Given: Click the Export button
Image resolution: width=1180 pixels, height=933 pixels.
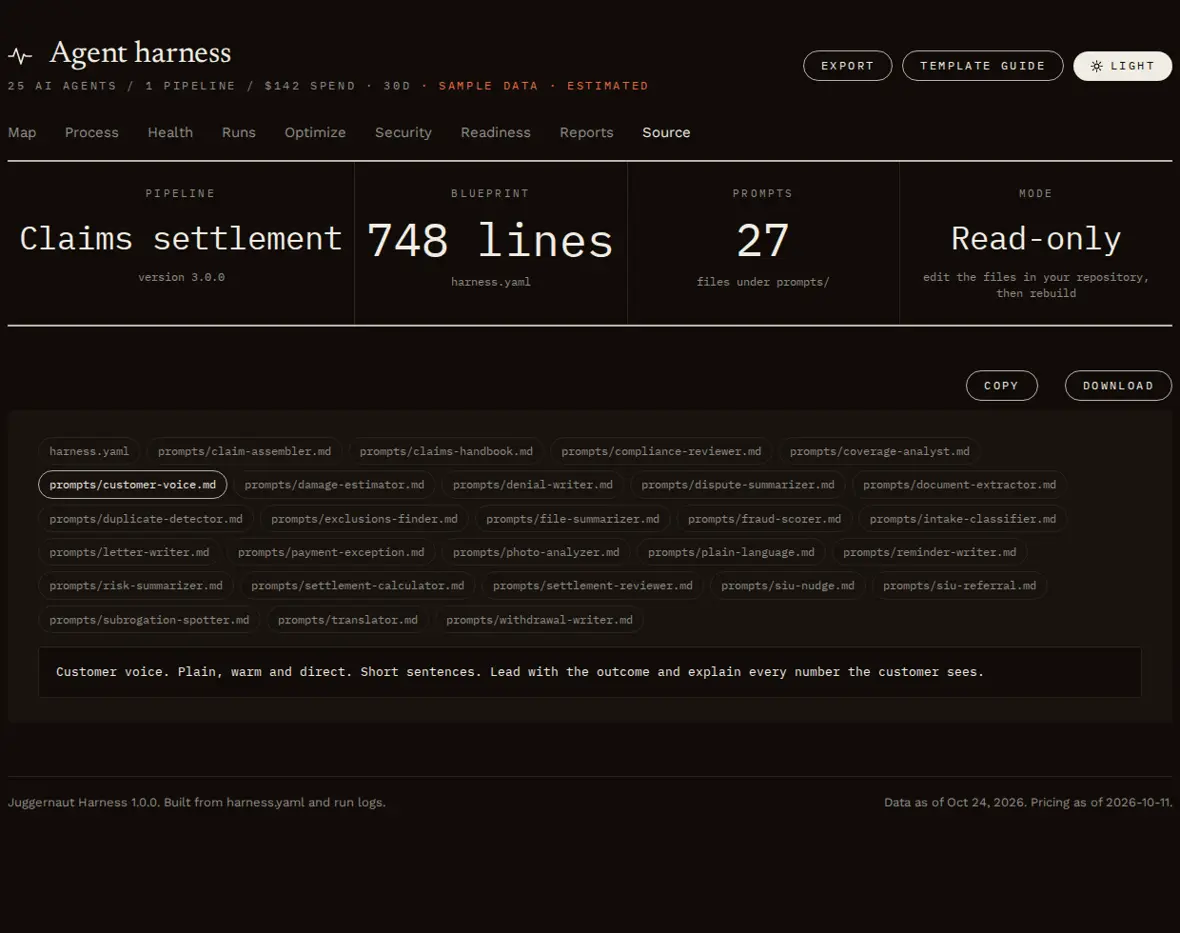Looking at the screenshot, I should [x=847, y=66].
